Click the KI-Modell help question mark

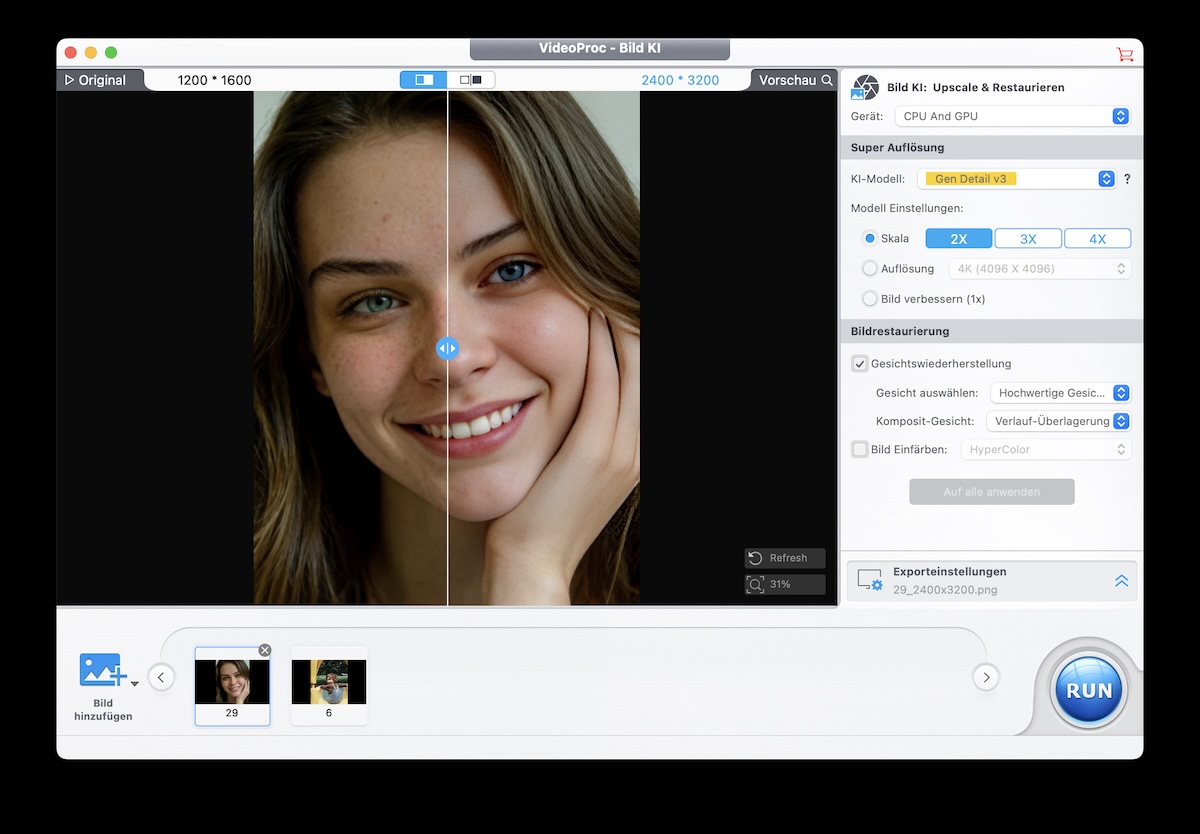(x=1127, y=179)
